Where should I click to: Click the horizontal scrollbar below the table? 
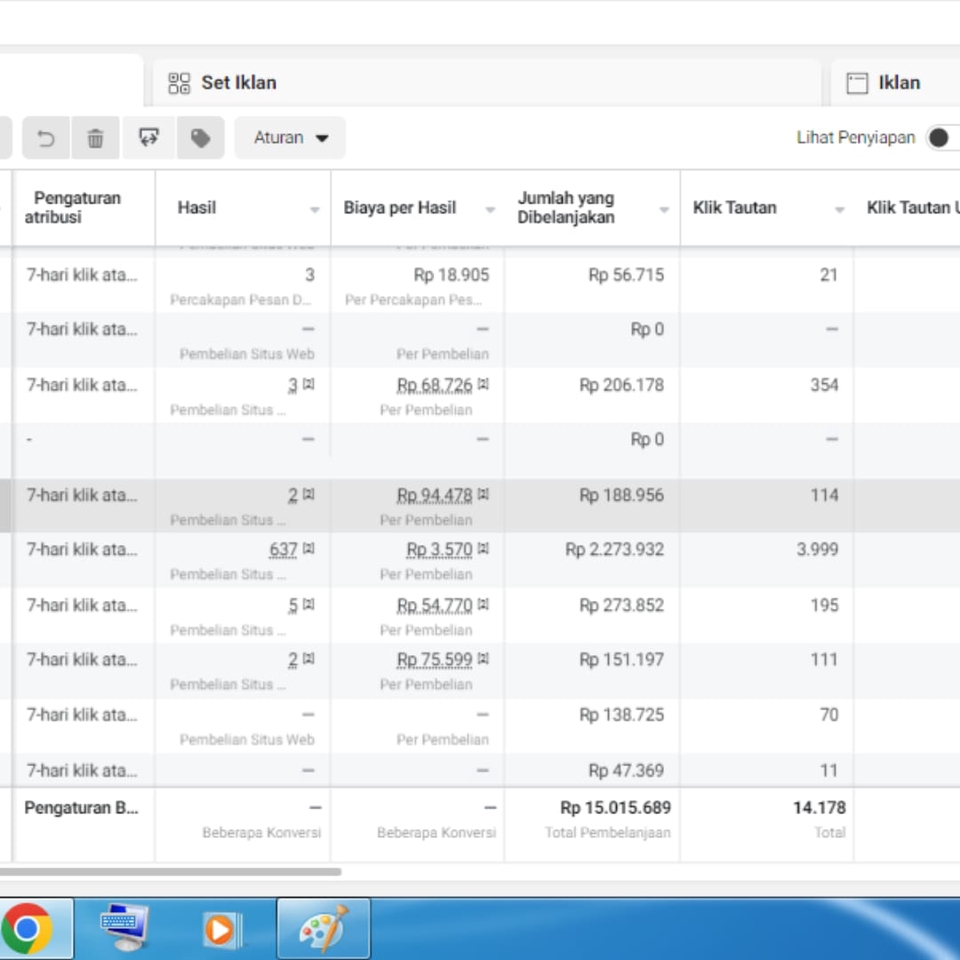pos(170,872)
